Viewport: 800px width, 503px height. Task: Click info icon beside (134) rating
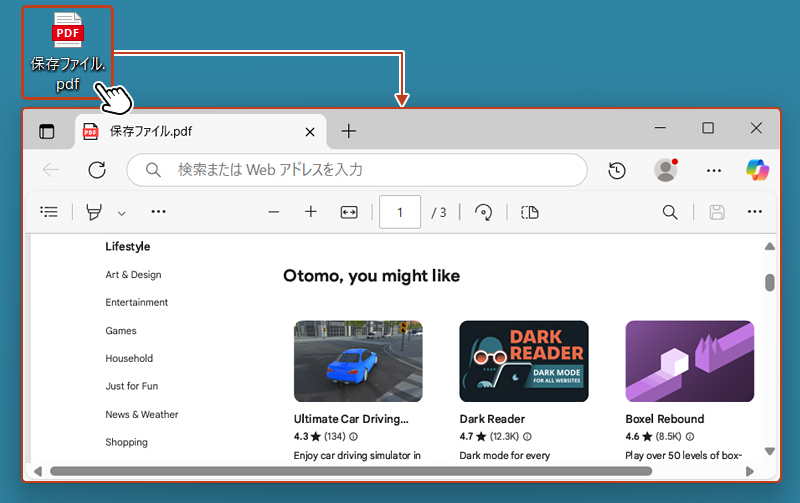pos(353,437)
